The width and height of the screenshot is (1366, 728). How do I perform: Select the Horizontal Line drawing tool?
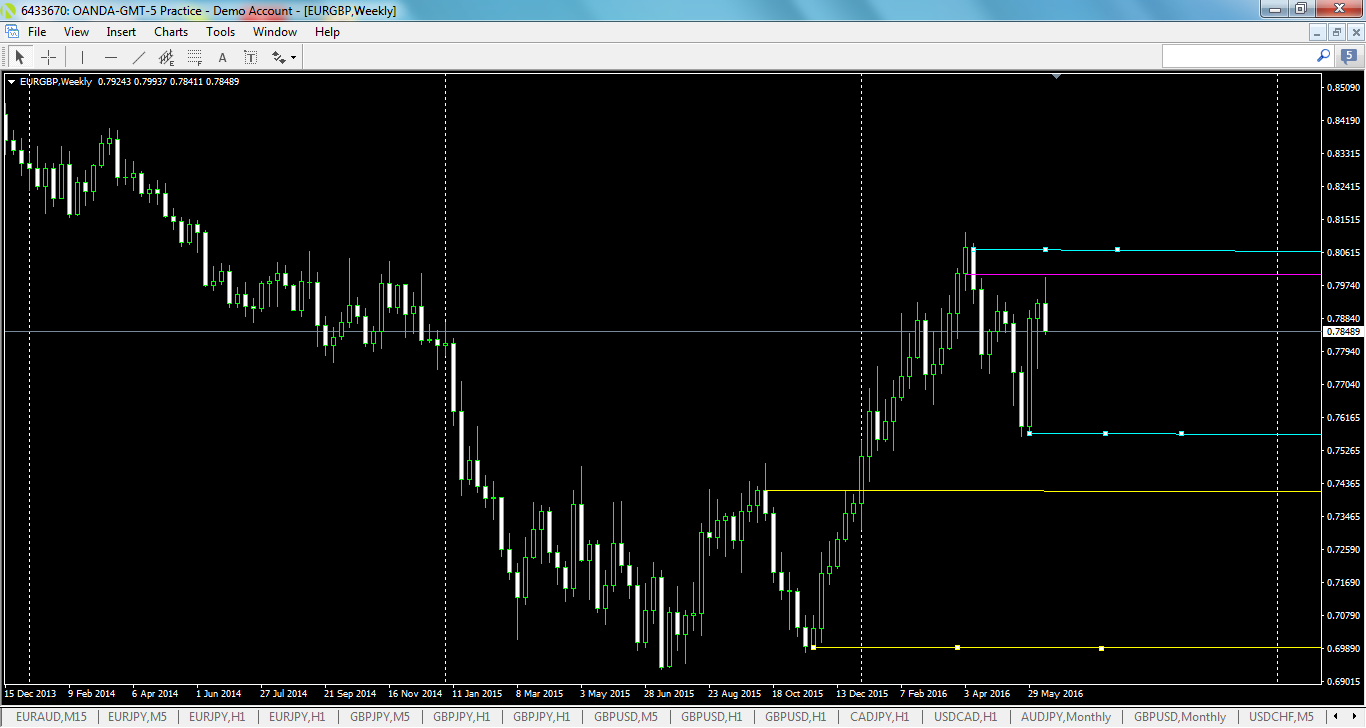(x=111, y=57)
